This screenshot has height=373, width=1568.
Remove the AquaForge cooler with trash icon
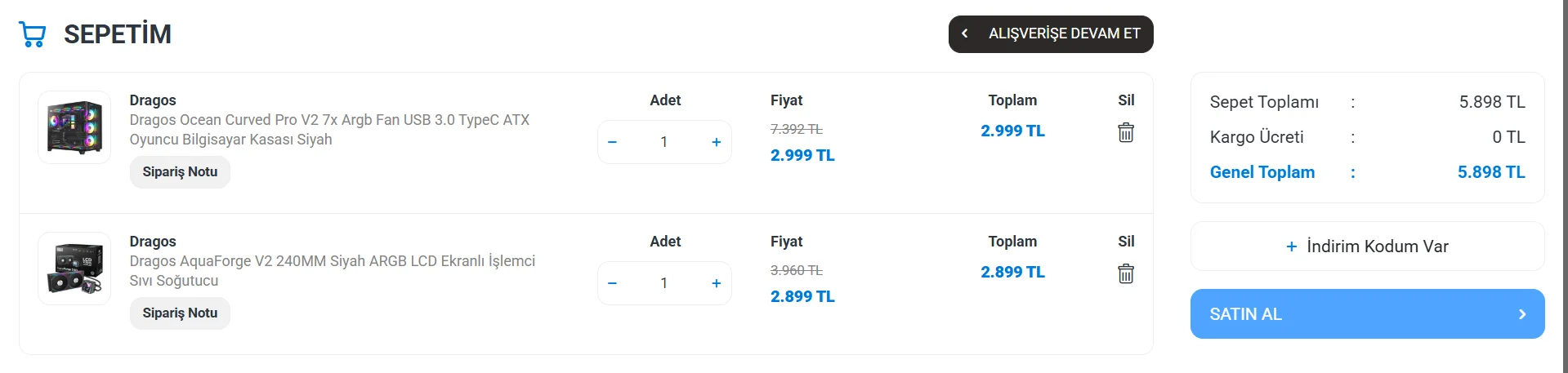coord(1126,273)
